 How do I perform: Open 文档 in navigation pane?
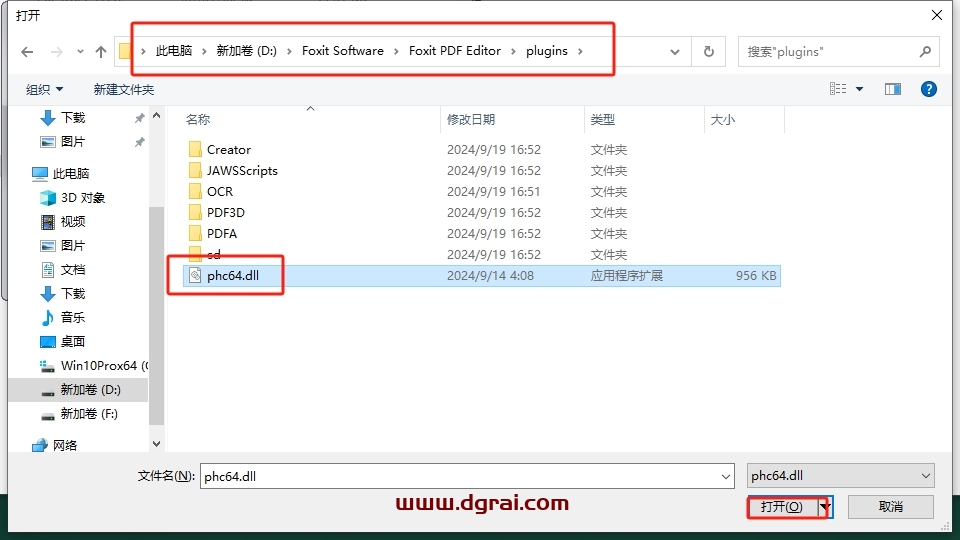[73, 269]
